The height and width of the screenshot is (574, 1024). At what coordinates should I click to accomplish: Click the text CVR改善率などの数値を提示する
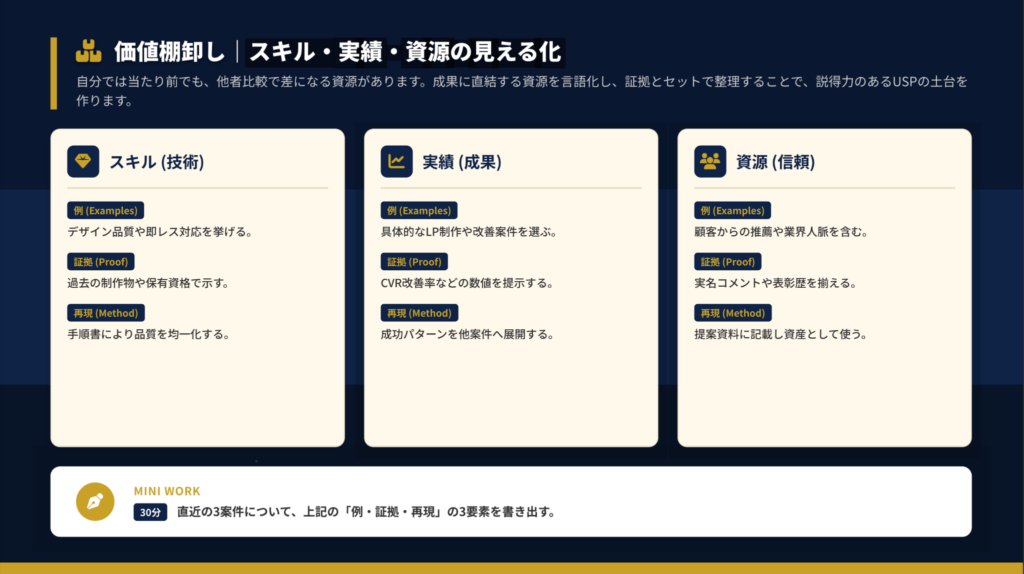click(467, 283)
